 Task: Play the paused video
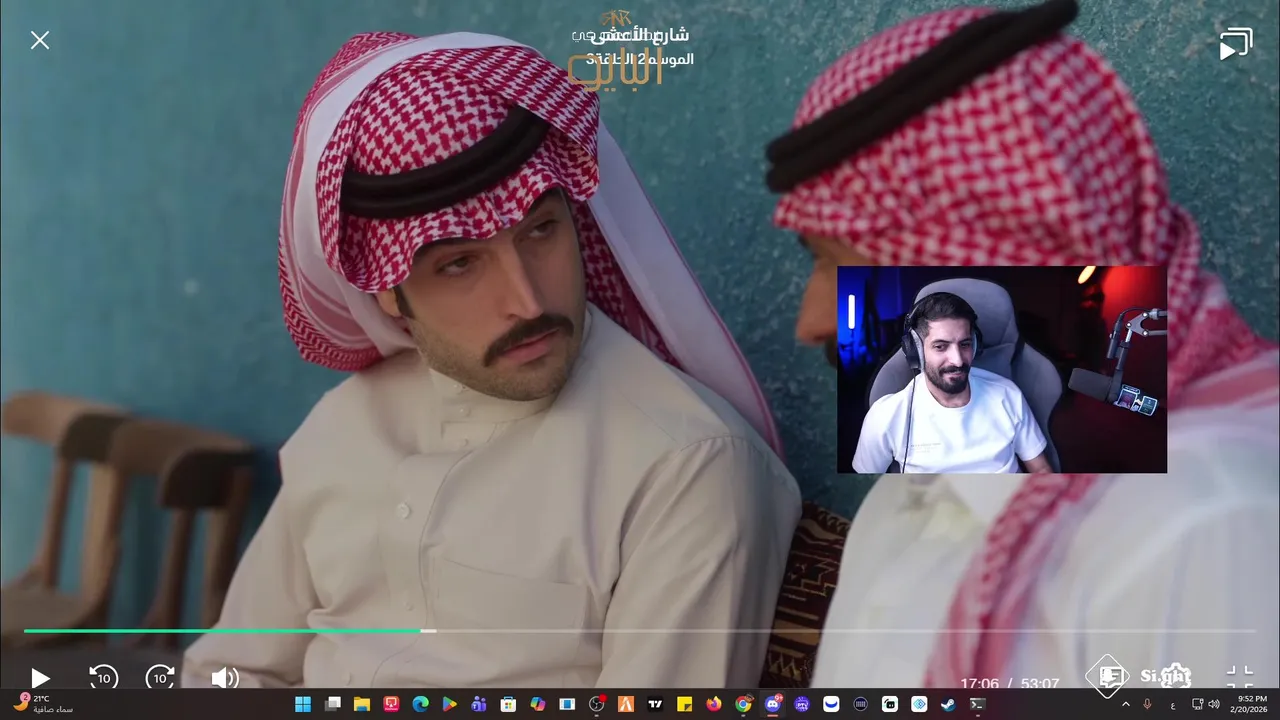click(40, 678)
